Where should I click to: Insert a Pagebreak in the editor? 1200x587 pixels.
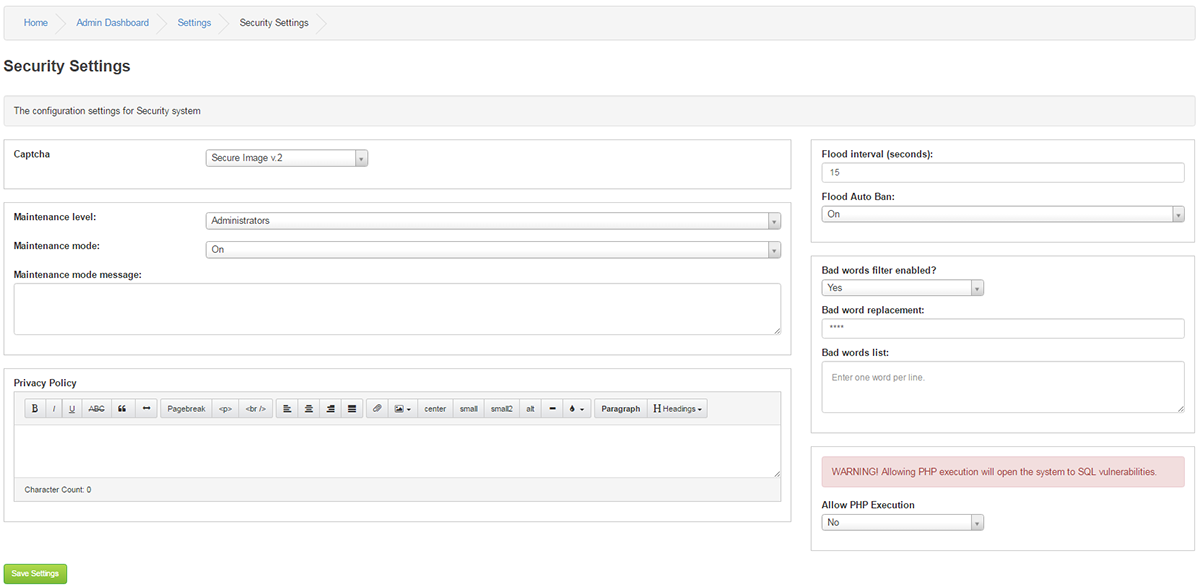pos(186,408)
